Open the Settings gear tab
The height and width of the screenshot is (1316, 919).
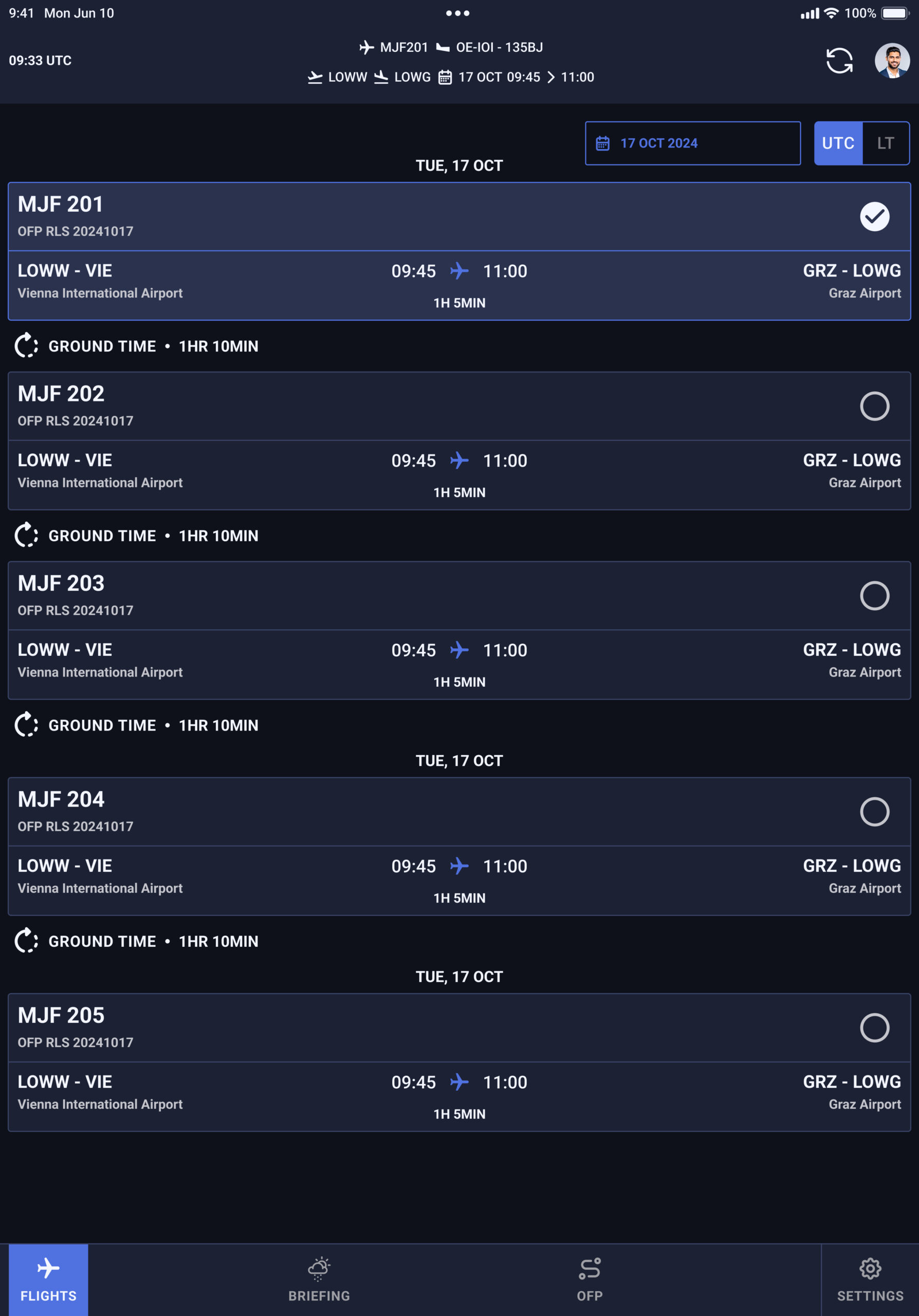pyautogui.click(x=870, y=1280)
